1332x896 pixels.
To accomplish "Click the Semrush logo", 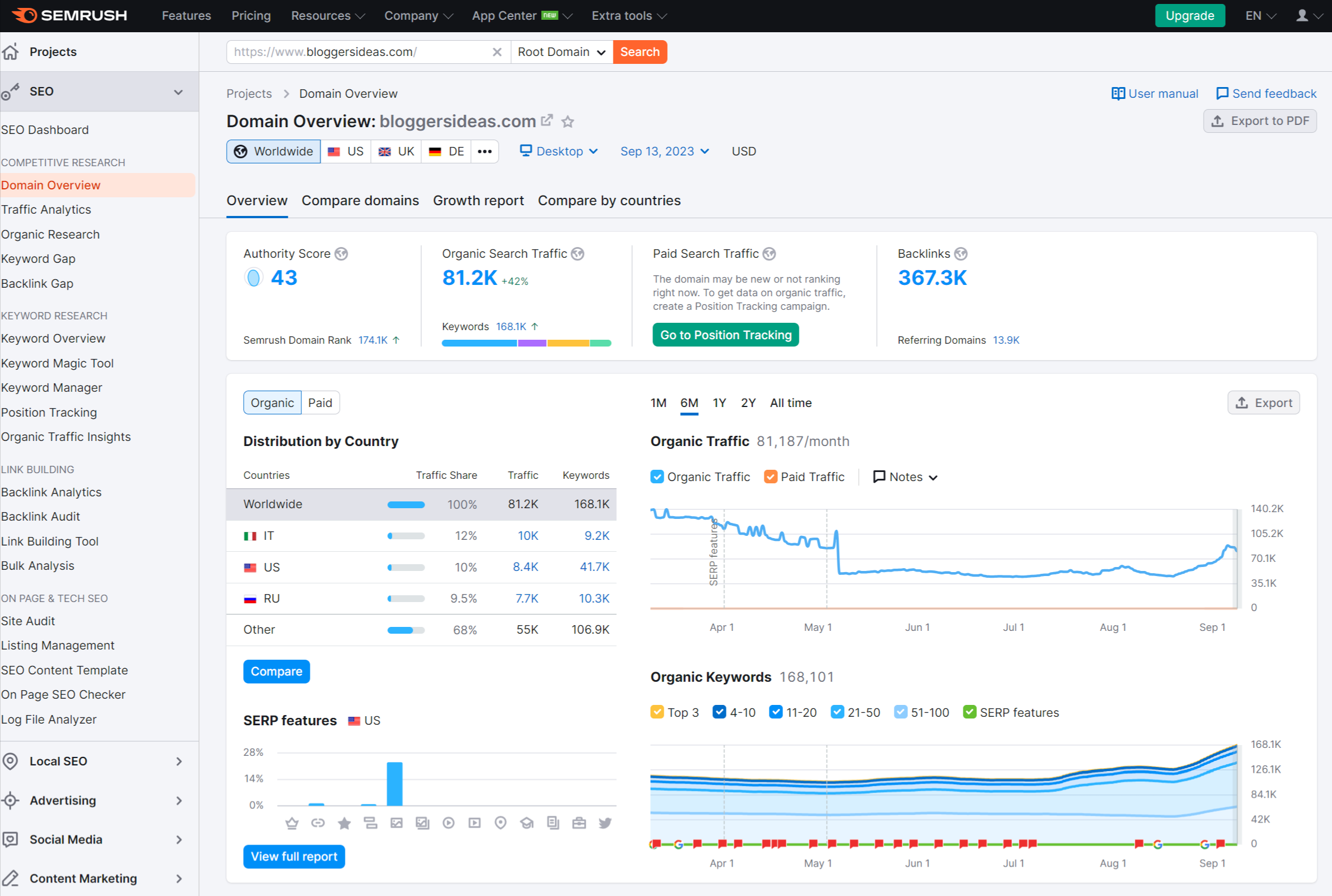I will [69, 15].
